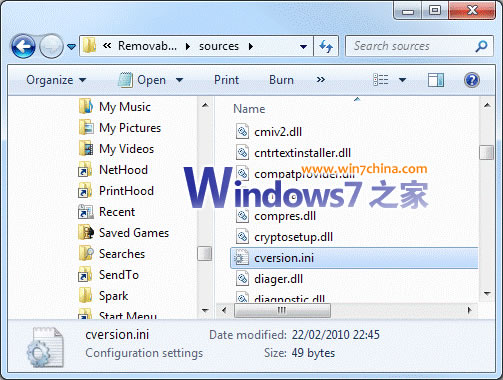Click Date modified value 22/02/2010 22:45
The height and width of the screenshot is (380, 503).
click(336, 335)
